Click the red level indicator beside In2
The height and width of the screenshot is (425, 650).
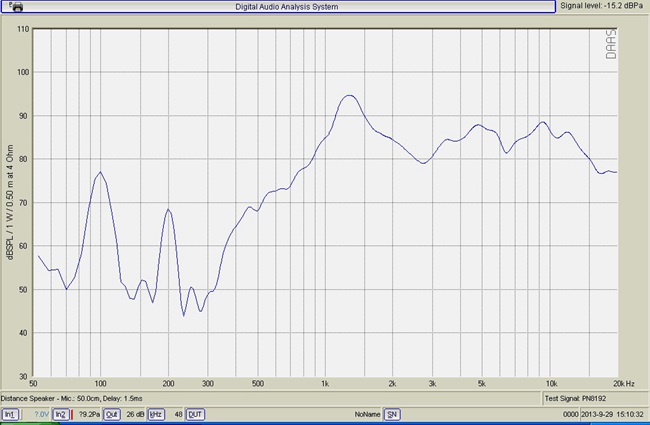tap(72, 414)
